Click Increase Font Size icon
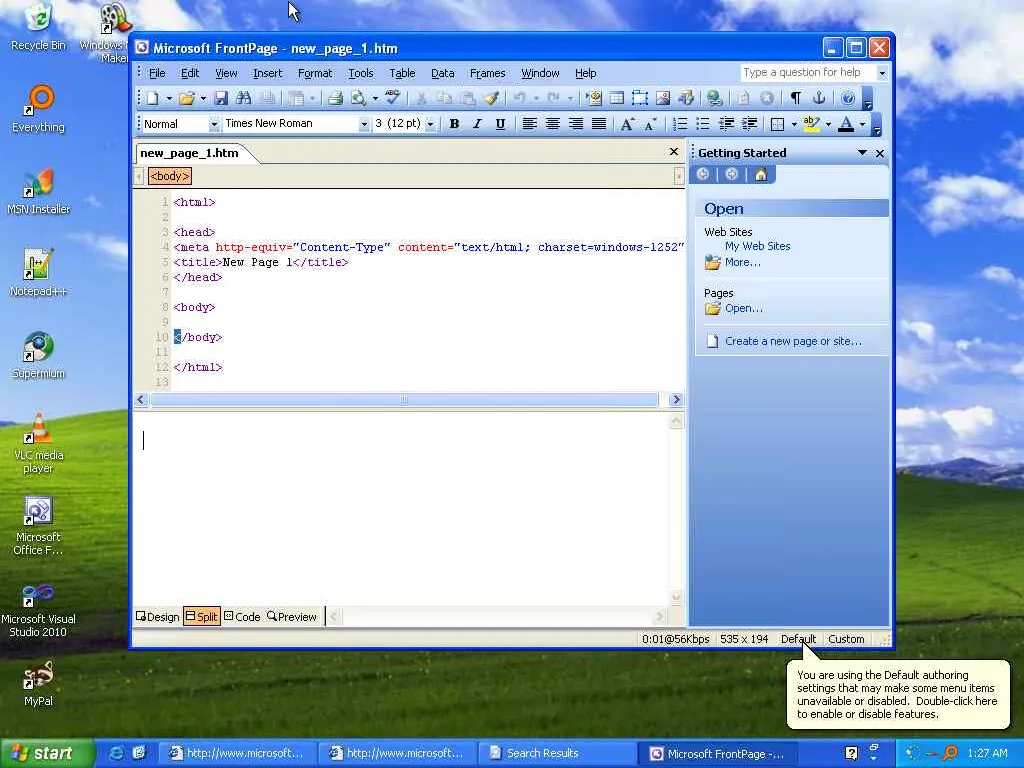 pyautogui.click(x=627, y=123)
